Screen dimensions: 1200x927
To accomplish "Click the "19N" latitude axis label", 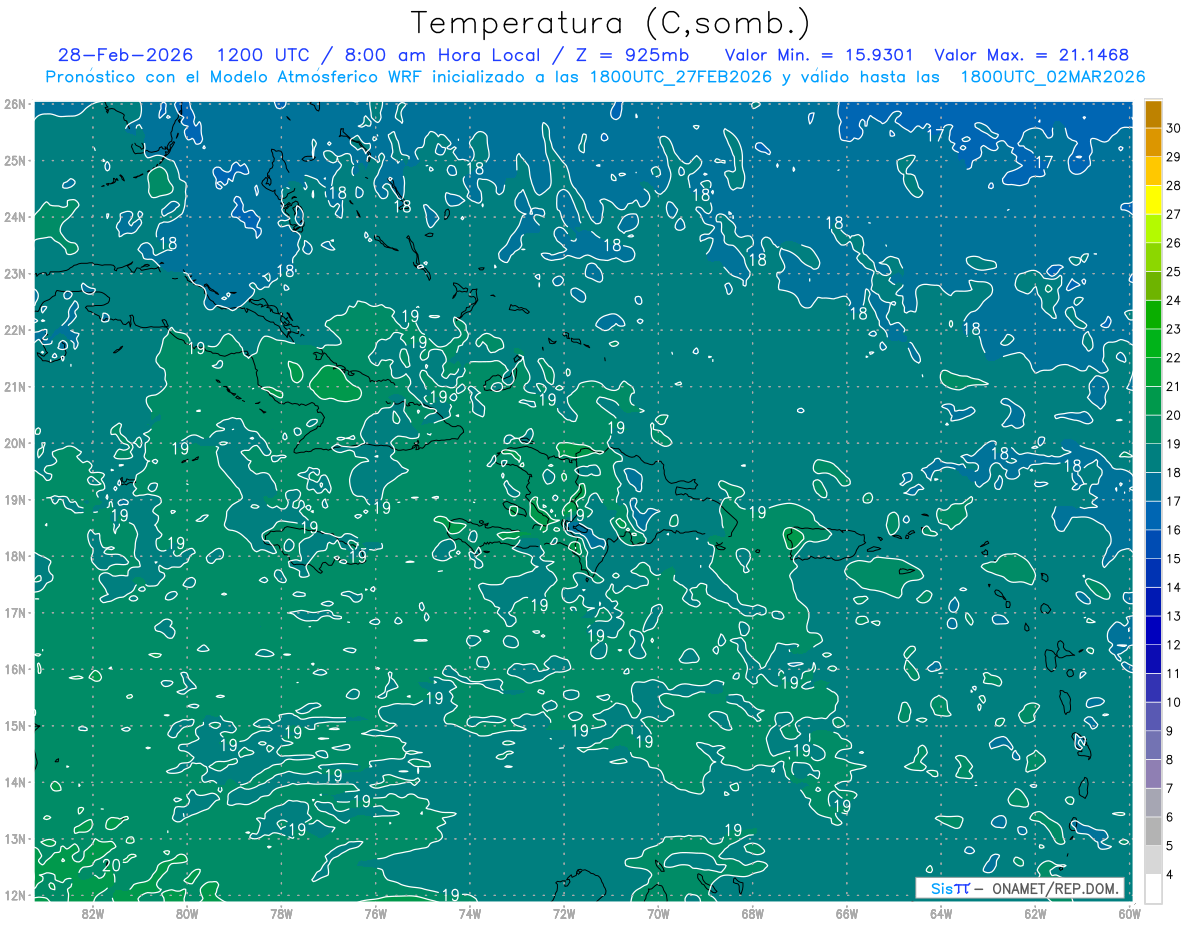I will (x=14, y=499).
